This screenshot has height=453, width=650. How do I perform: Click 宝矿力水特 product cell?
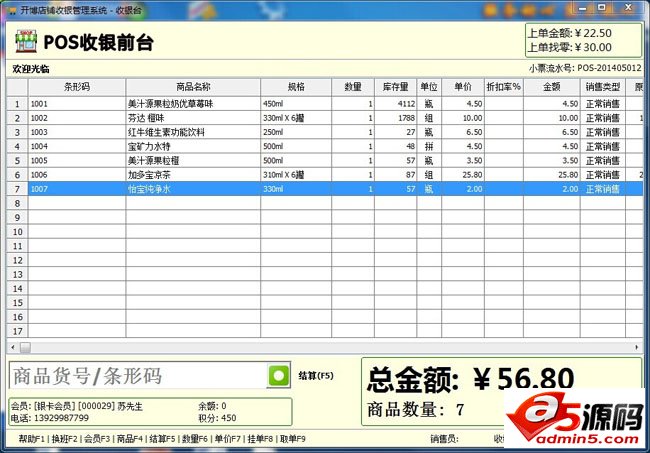click(193, 146)
